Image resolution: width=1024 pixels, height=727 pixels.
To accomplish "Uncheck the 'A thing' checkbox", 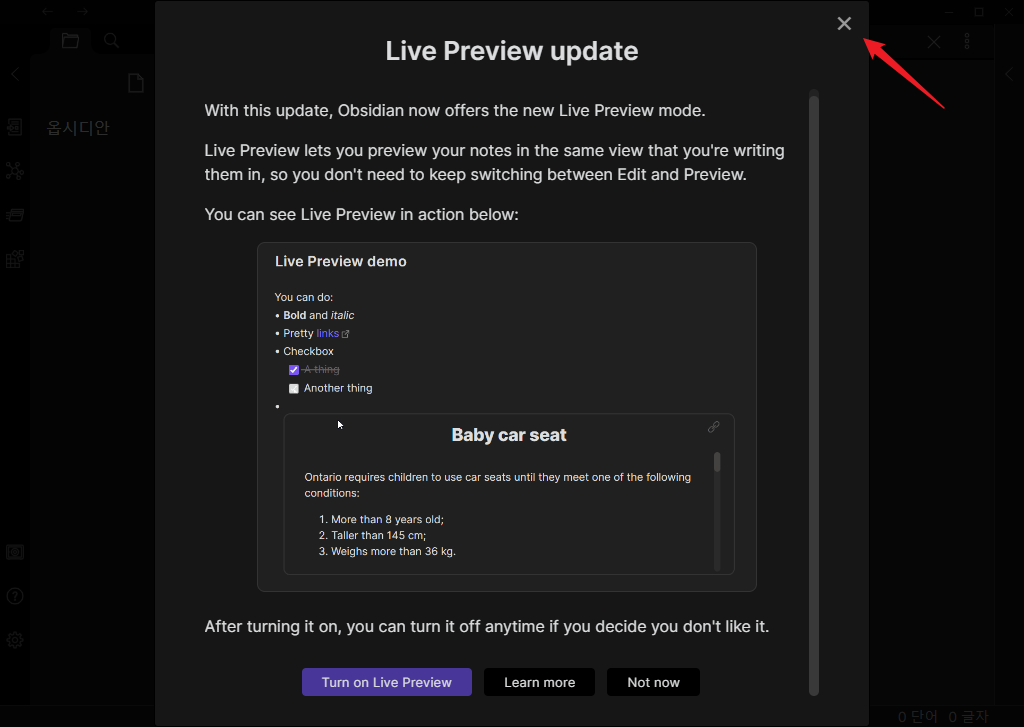I will point(294,370).
